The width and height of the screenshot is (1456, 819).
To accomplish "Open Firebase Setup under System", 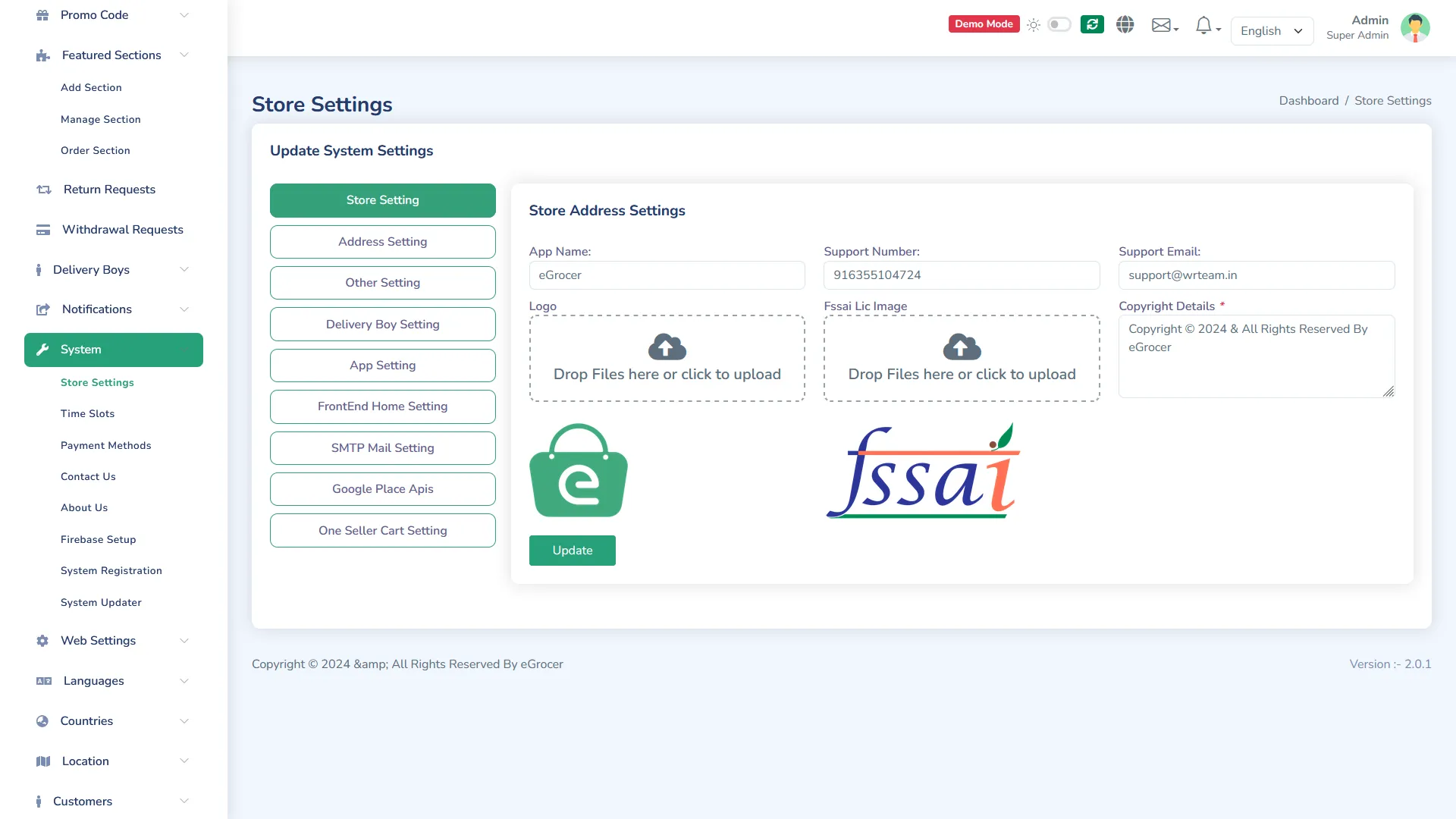I will (99, 540).
